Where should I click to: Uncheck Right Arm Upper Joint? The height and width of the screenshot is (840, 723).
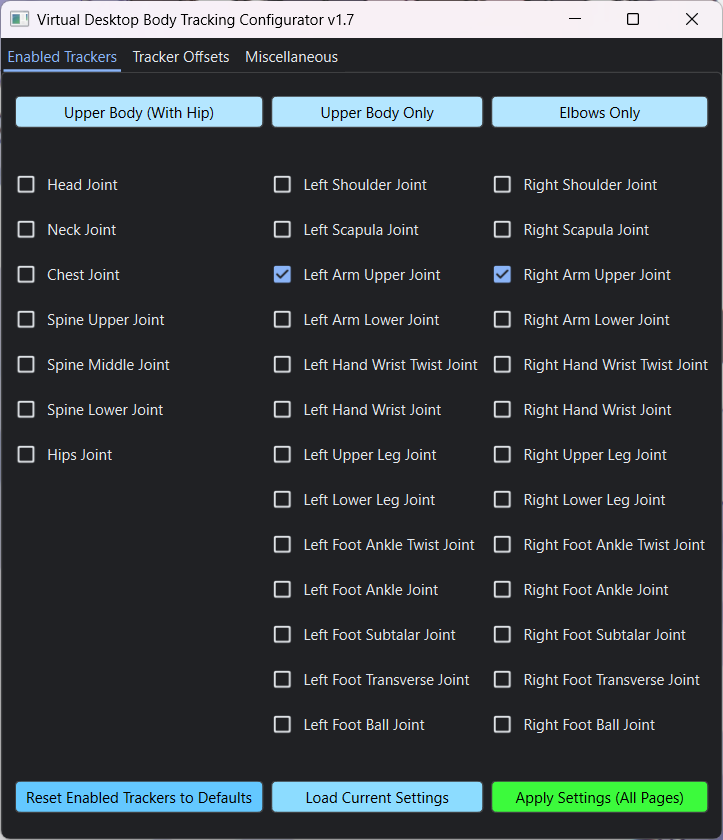click(x=503, y=275)
